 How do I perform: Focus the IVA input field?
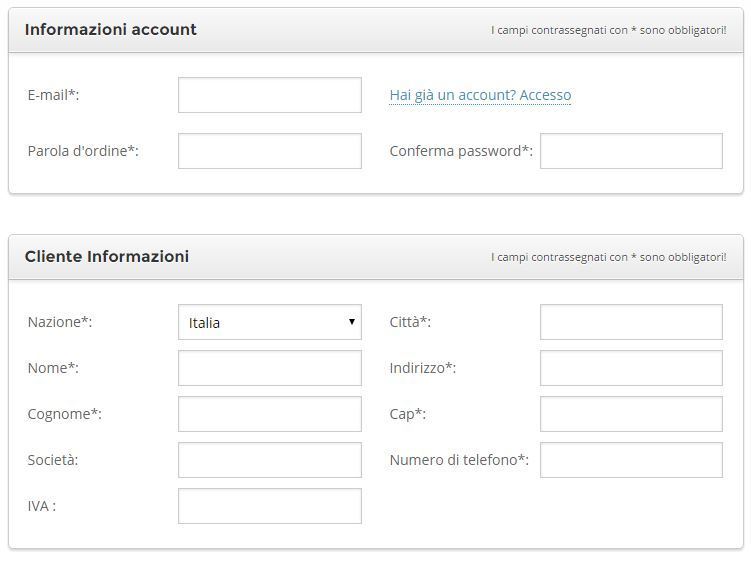[270, 506]
